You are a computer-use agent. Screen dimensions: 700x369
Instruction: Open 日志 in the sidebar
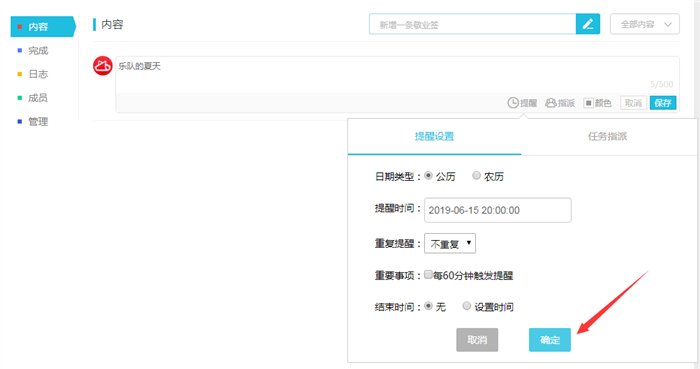point(38,74)
